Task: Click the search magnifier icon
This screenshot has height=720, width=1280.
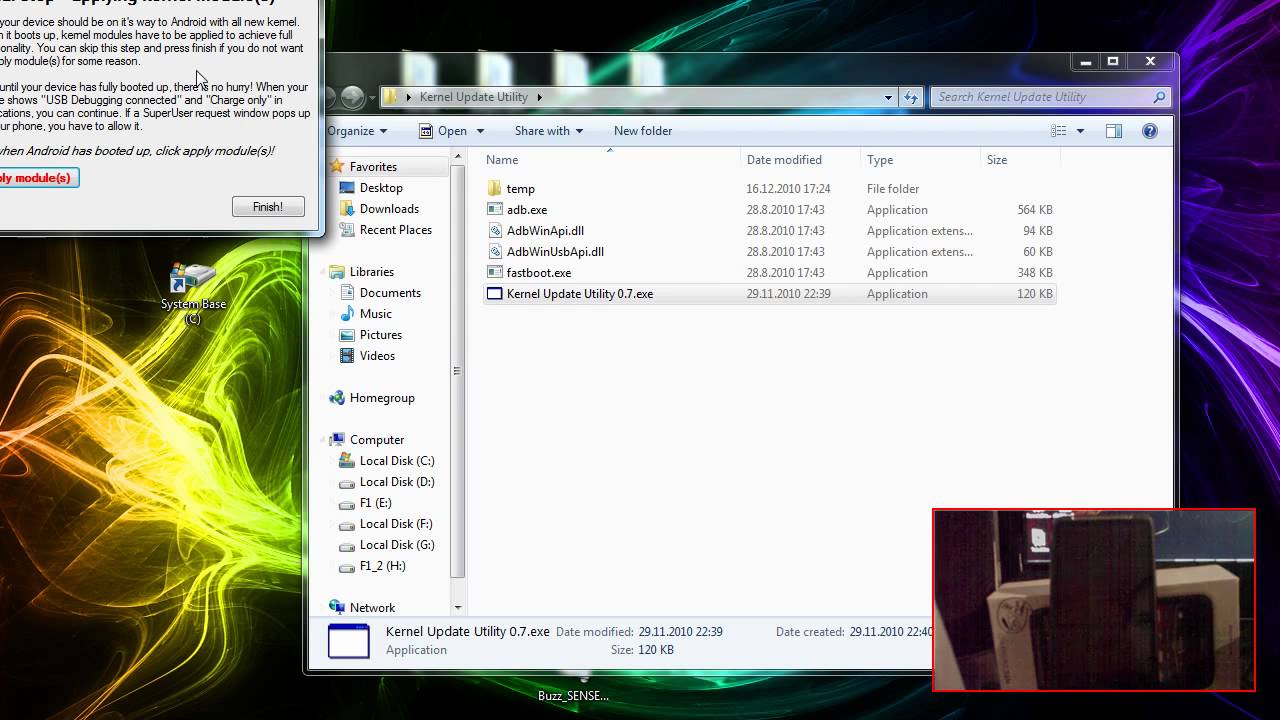Action: point(1159,97)
